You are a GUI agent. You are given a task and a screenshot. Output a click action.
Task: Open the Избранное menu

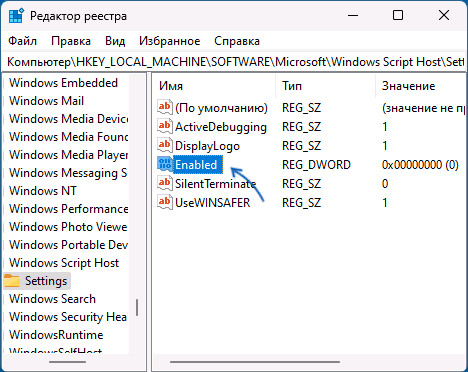(x=170, y=41)
